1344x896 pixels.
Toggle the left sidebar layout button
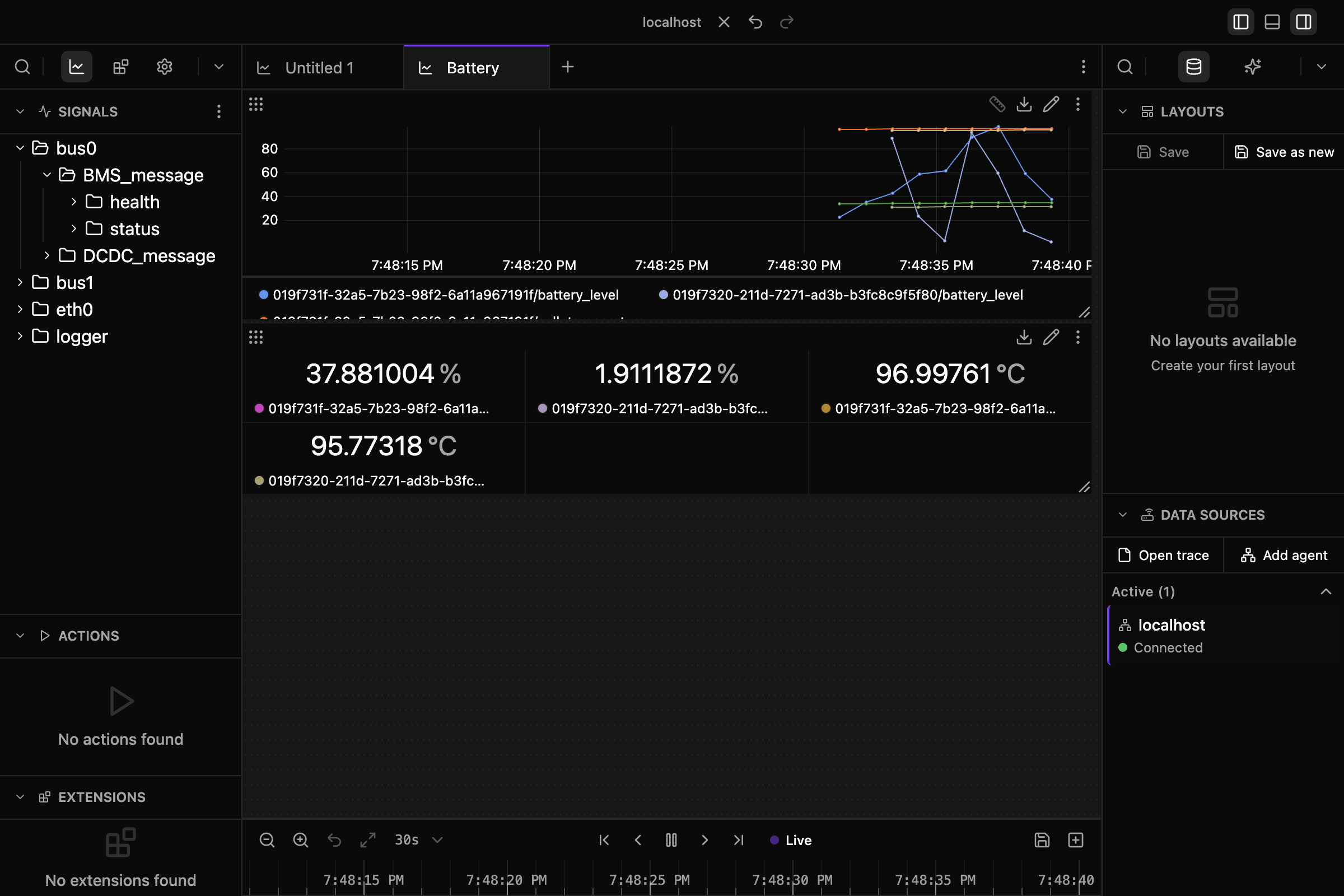tap(1240, 22)
